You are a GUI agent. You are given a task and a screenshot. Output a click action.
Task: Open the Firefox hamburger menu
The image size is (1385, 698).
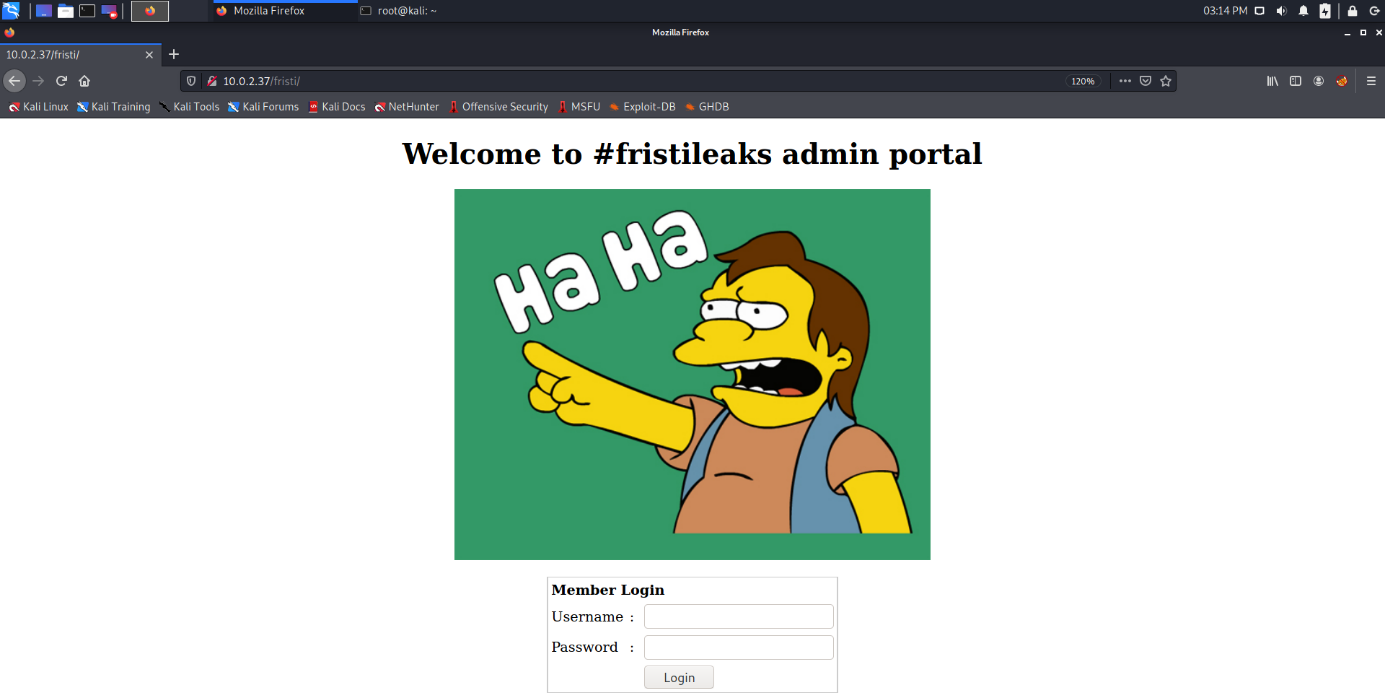pyautogui.click(x=1371, y=81)
